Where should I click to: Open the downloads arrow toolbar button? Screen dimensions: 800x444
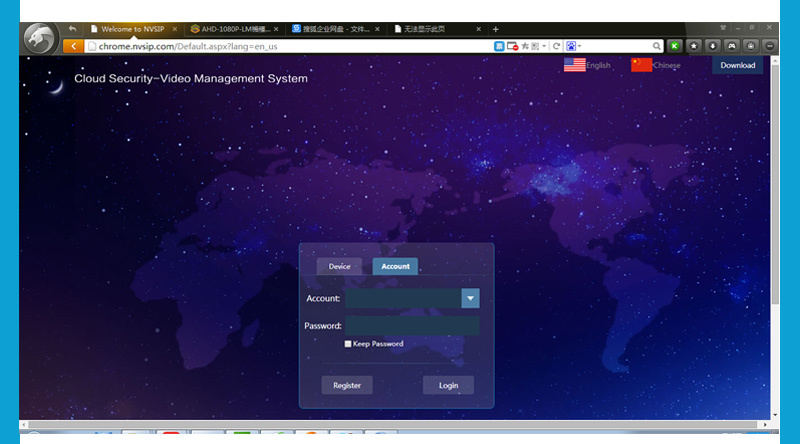pyautogui.click(x=712, y=46)
